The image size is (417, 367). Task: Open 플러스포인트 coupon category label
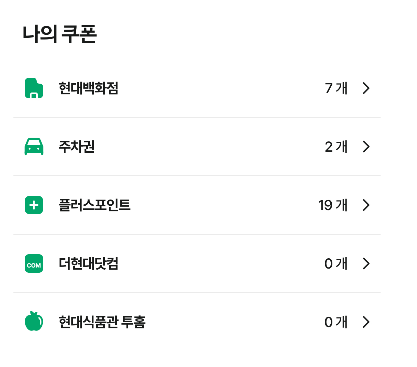[94, 205]
